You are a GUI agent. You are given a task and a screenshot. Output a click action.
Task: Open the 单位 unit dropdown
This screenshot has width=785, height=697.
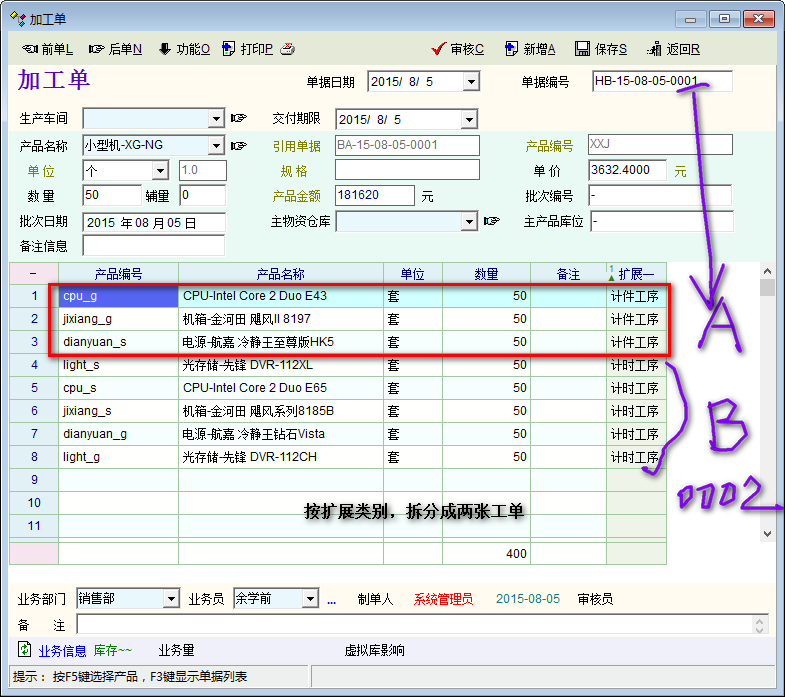160,171
